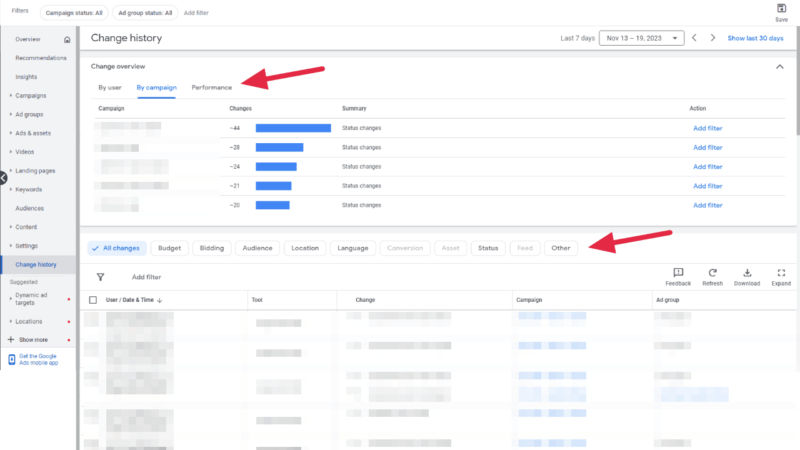800x450 pixels.
Task: Open Audiences in the sidebar
Action: tap(30, 208)
